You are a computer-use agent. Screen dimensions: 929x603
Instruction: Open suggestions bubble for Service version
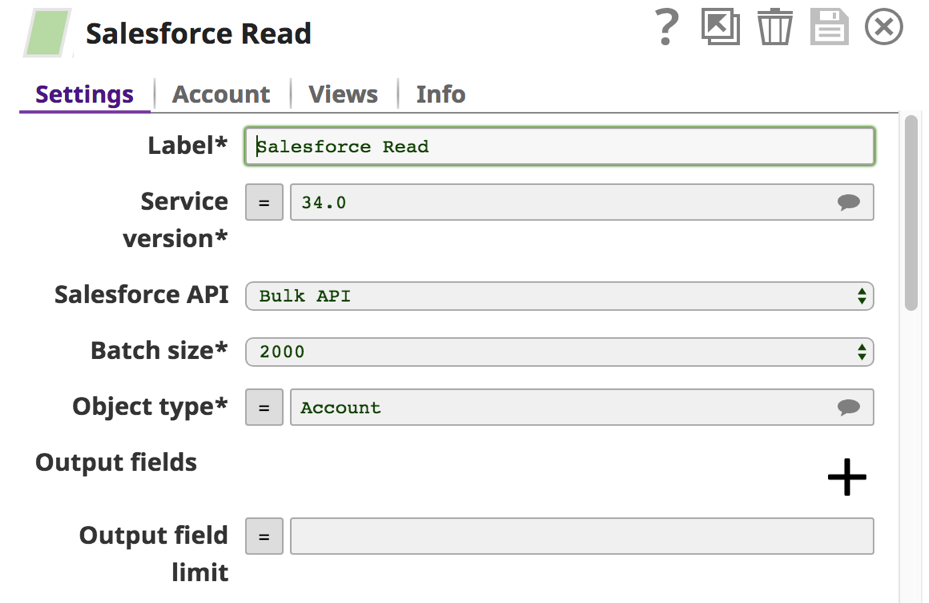click(x=848, y=203)
